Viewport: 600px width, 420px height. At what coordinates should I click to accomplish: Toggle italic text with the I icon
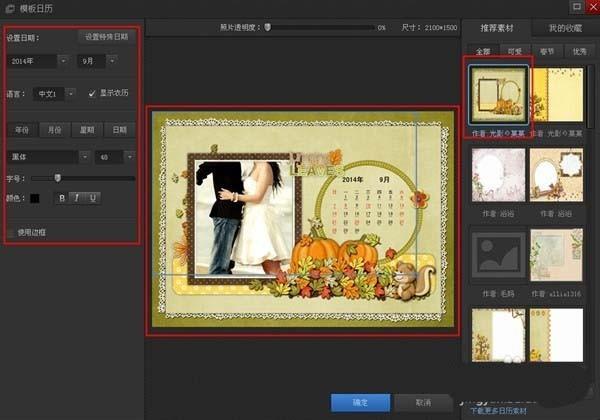point(77,198)
